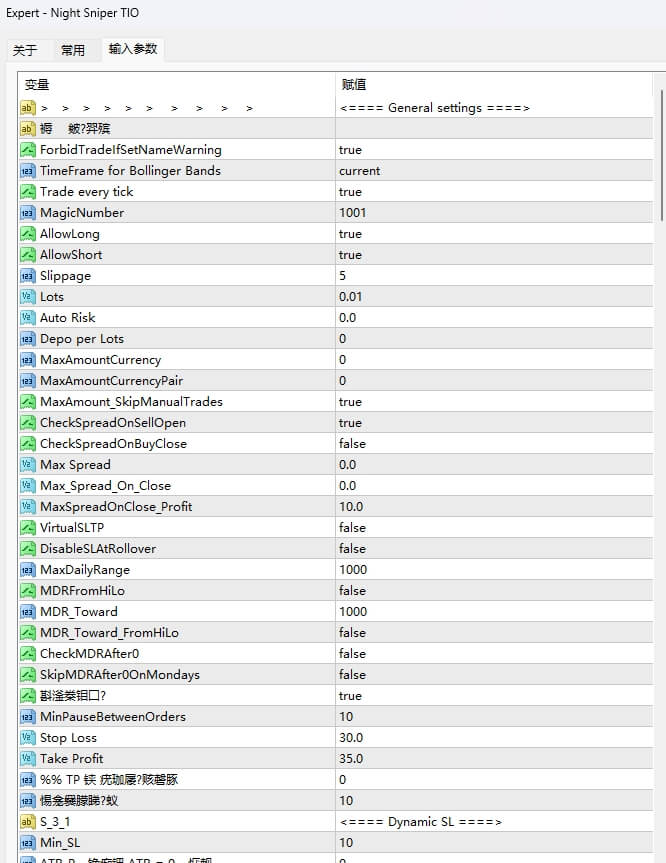
Task: Click the boolean icon beside VirtualSLTP
Action: pos(28,527)
